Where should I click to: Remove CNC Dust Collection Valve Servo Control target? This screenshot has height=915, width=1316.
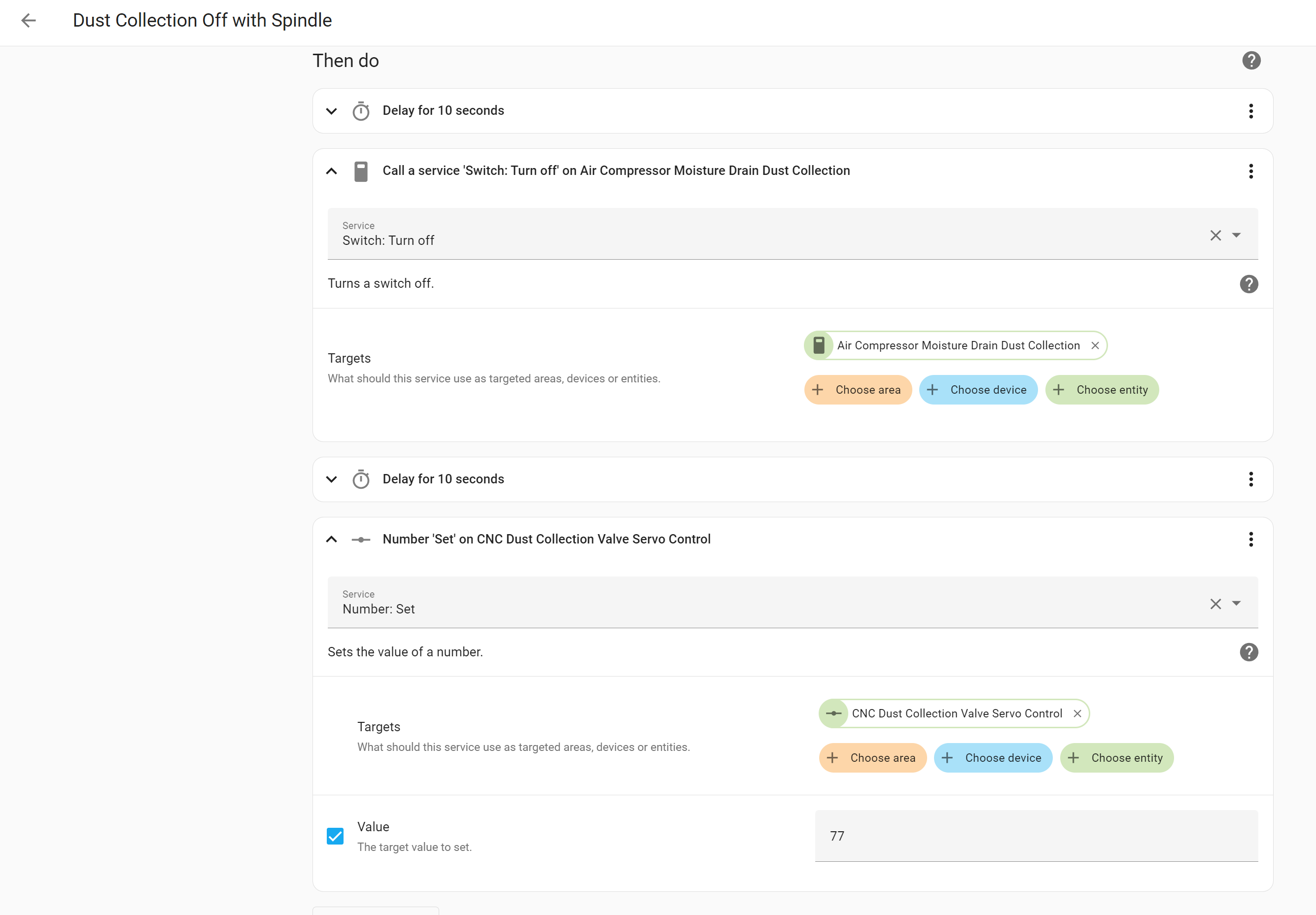[x=1077, y=713]
